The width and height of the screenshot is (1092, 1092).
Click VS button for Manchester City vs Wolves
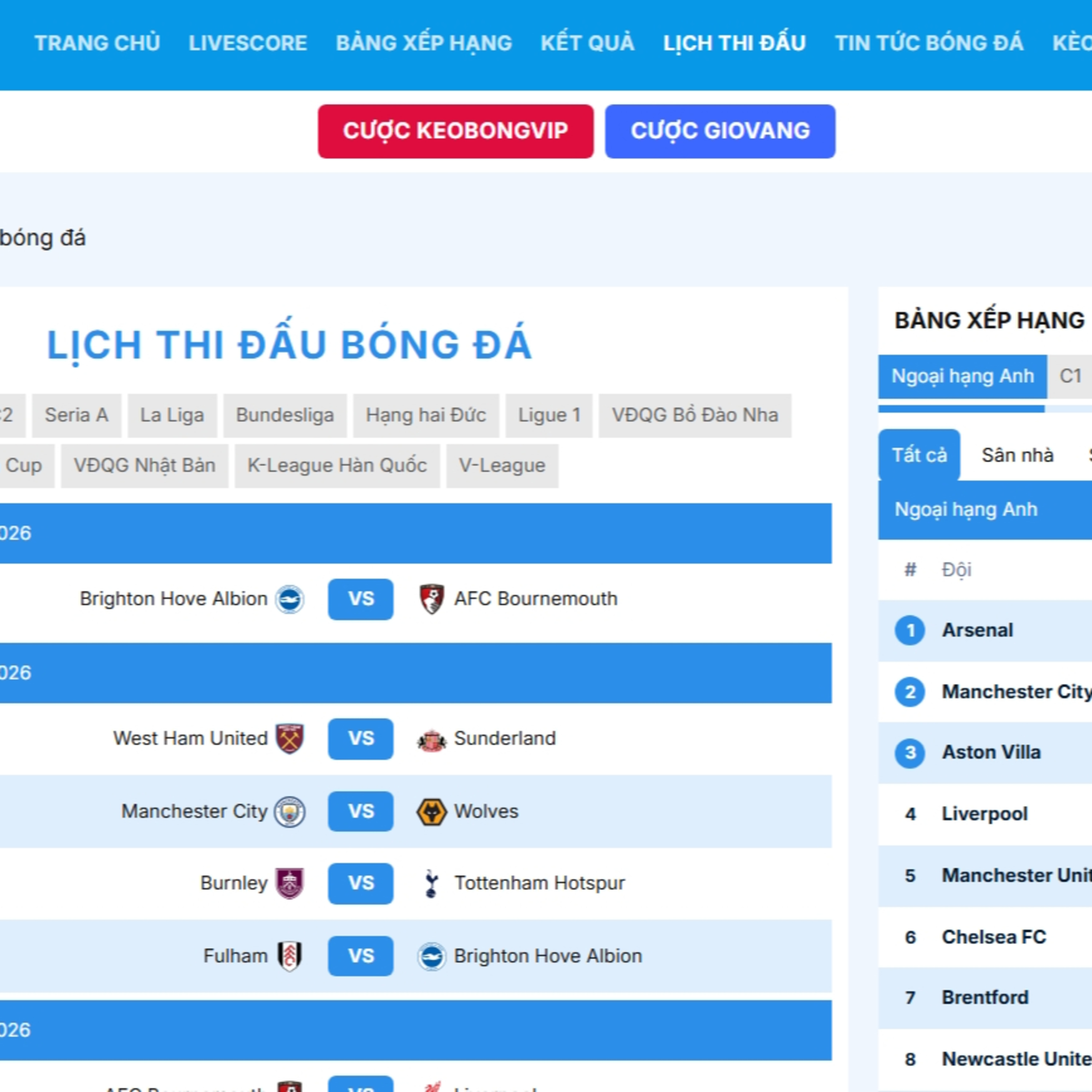click(x=361, y=812)
